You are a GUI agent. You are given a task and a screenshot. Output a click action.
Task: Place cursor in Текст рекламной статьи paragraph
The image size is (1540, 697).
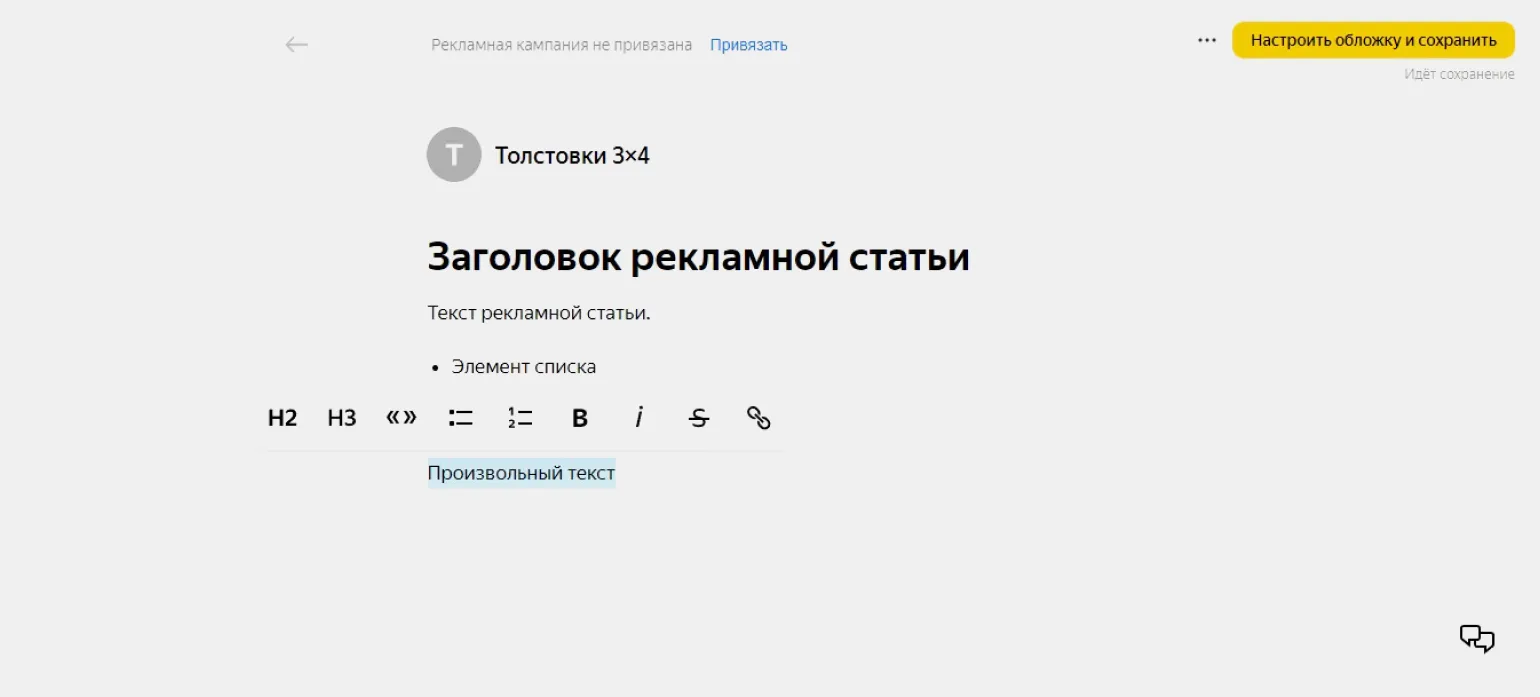point(539,313)
